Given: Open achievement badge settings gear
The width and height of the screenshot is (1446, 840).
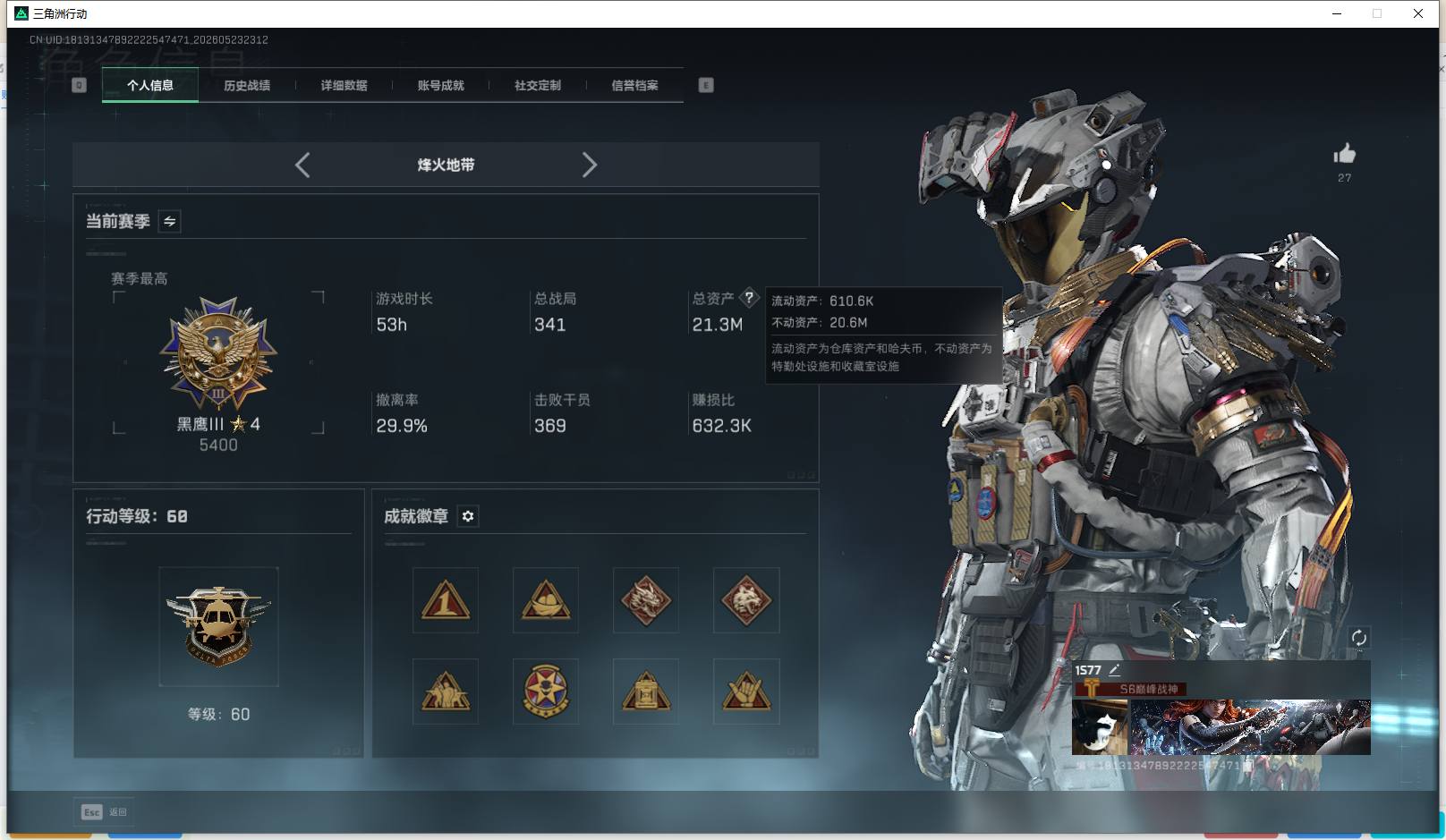Looking at the screenshot, I should pyautogui.click(x=468, y=516).
